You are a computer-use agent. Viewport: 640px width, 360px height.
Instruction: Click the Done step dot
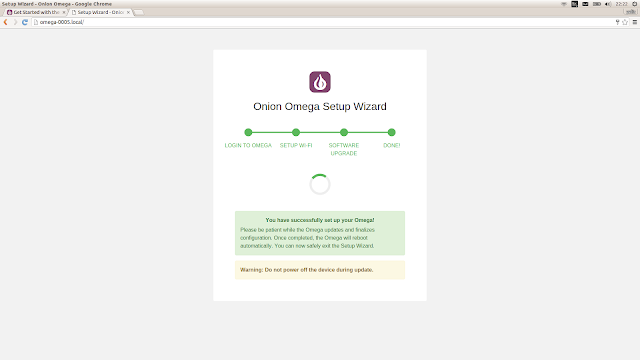(x=391, y=132)
